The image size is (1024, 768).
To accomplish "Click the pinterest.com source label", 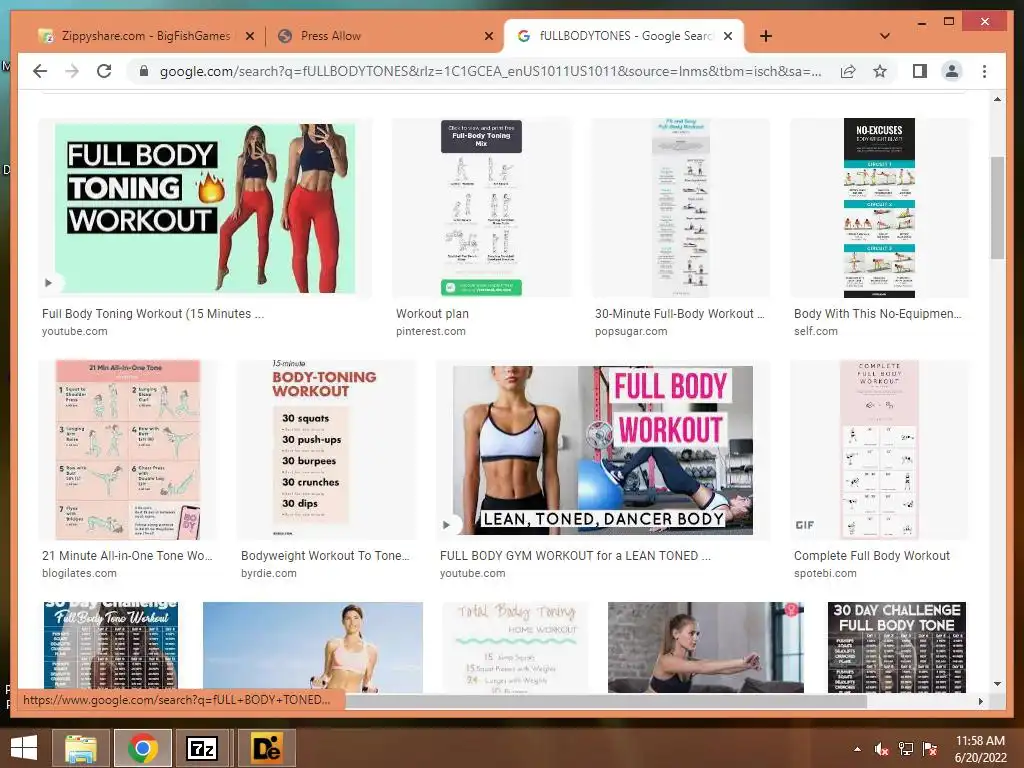I will (431, 332).
